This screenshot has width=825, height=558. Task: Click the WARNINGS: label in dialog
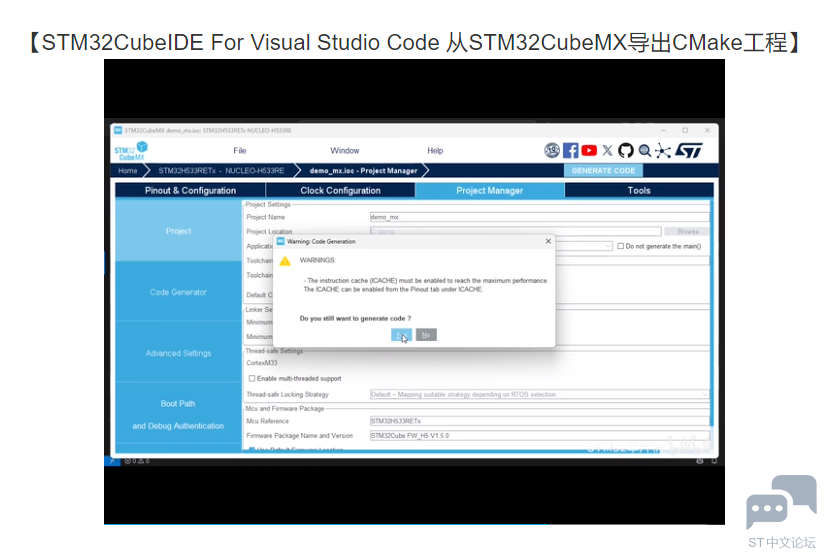pyautogui.click(x=317, y=260)
